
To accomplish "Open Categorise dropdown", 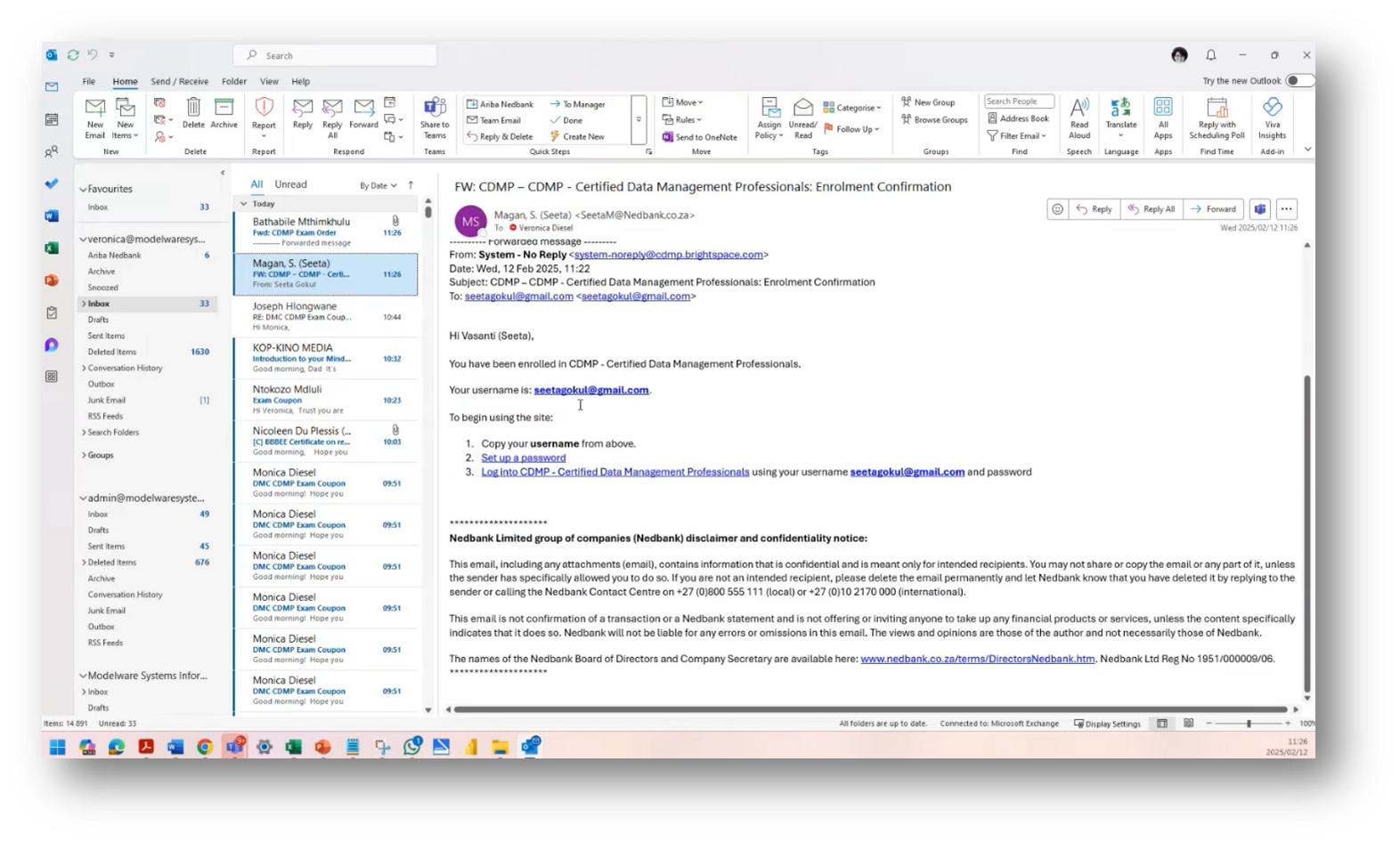I will coord(852,108).
